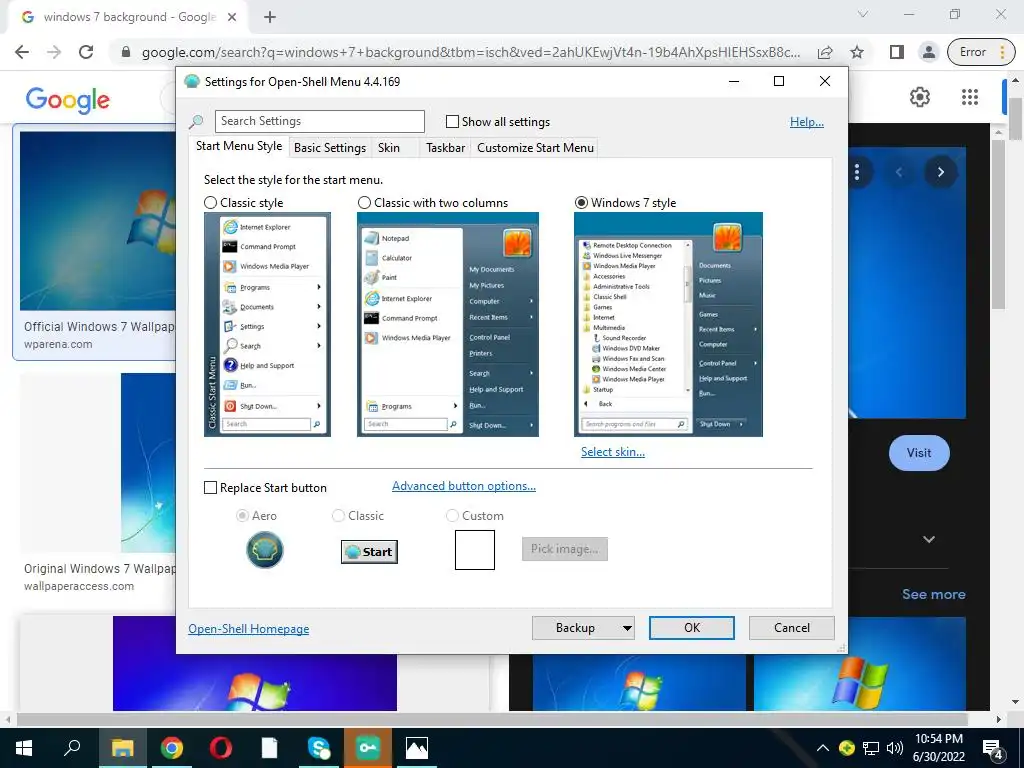The image size is (1024, 768).
Task: Choose the Classic button radio option
Action: [338, 516]
